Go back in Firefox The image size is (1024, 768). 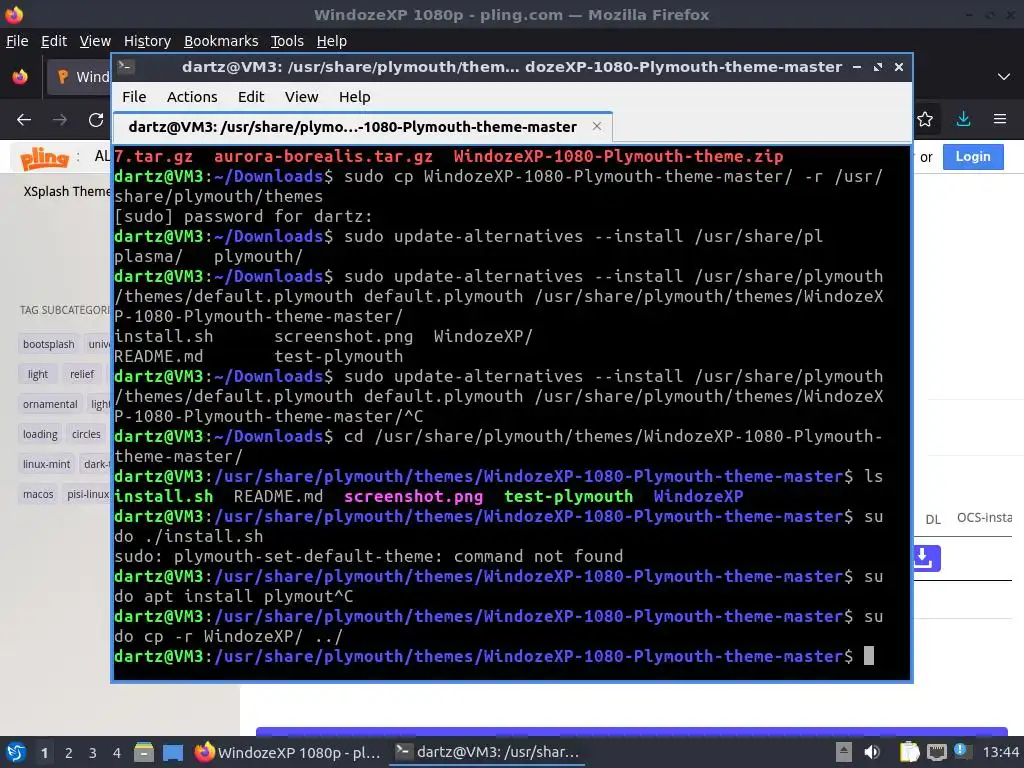pos(24,120)
